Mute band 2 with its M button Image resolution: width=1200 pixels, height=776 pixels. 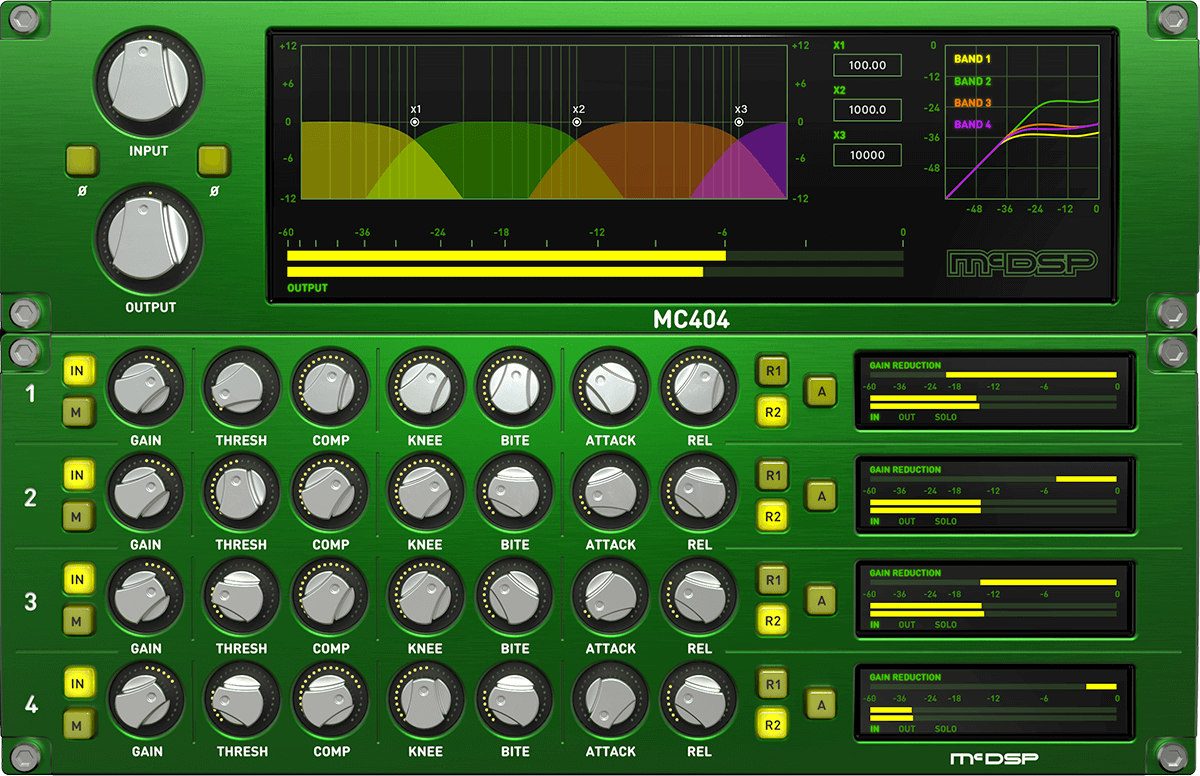coord(78,517)
